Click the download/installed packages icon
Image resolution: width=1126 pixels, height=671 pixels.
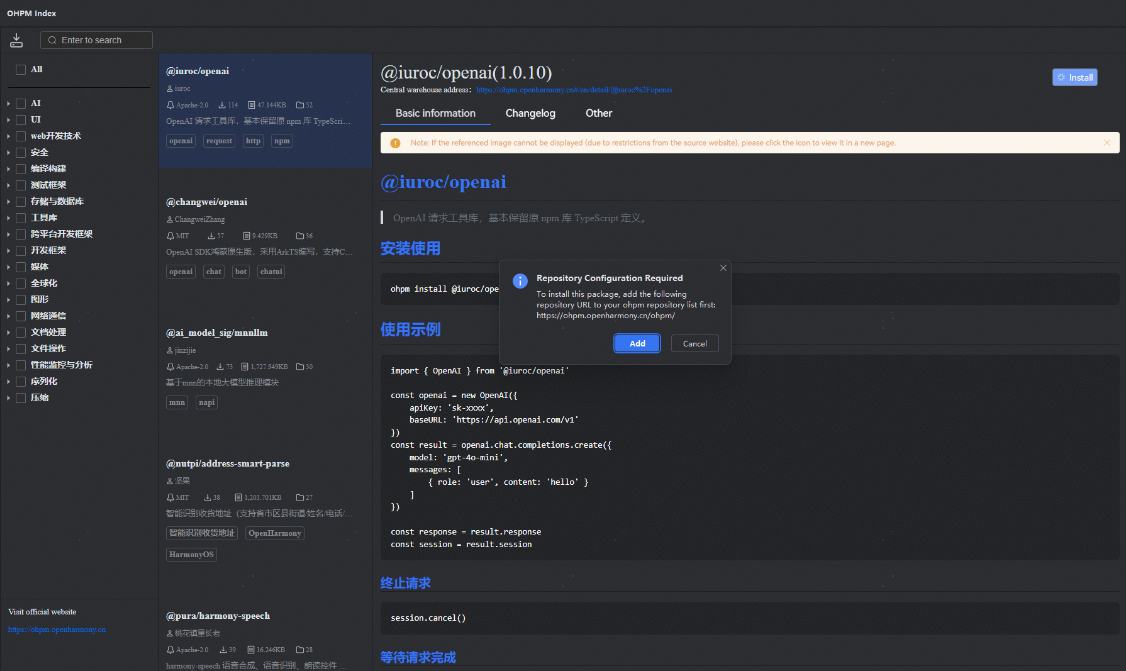click(x=15, y=40)
